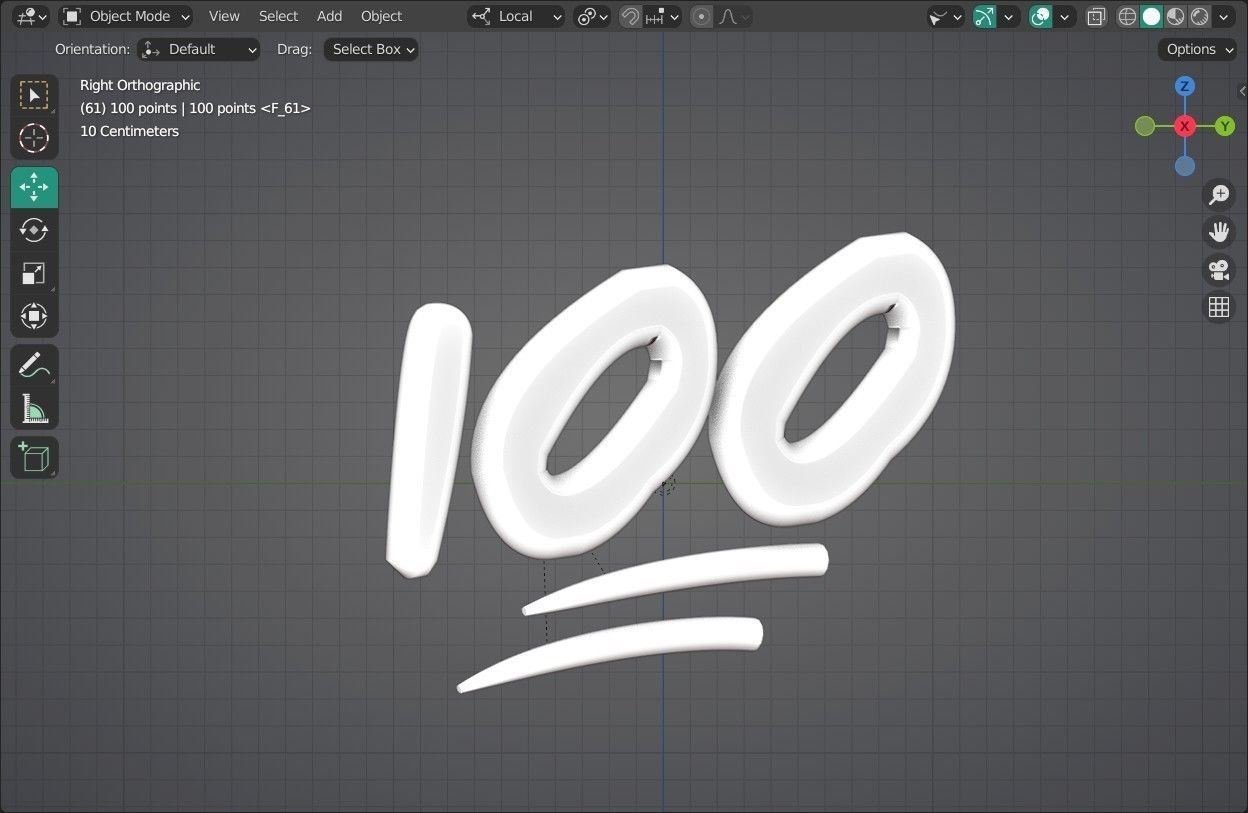
Task: Select the Select Box tool icon
Action: click(x=34, y=95)
